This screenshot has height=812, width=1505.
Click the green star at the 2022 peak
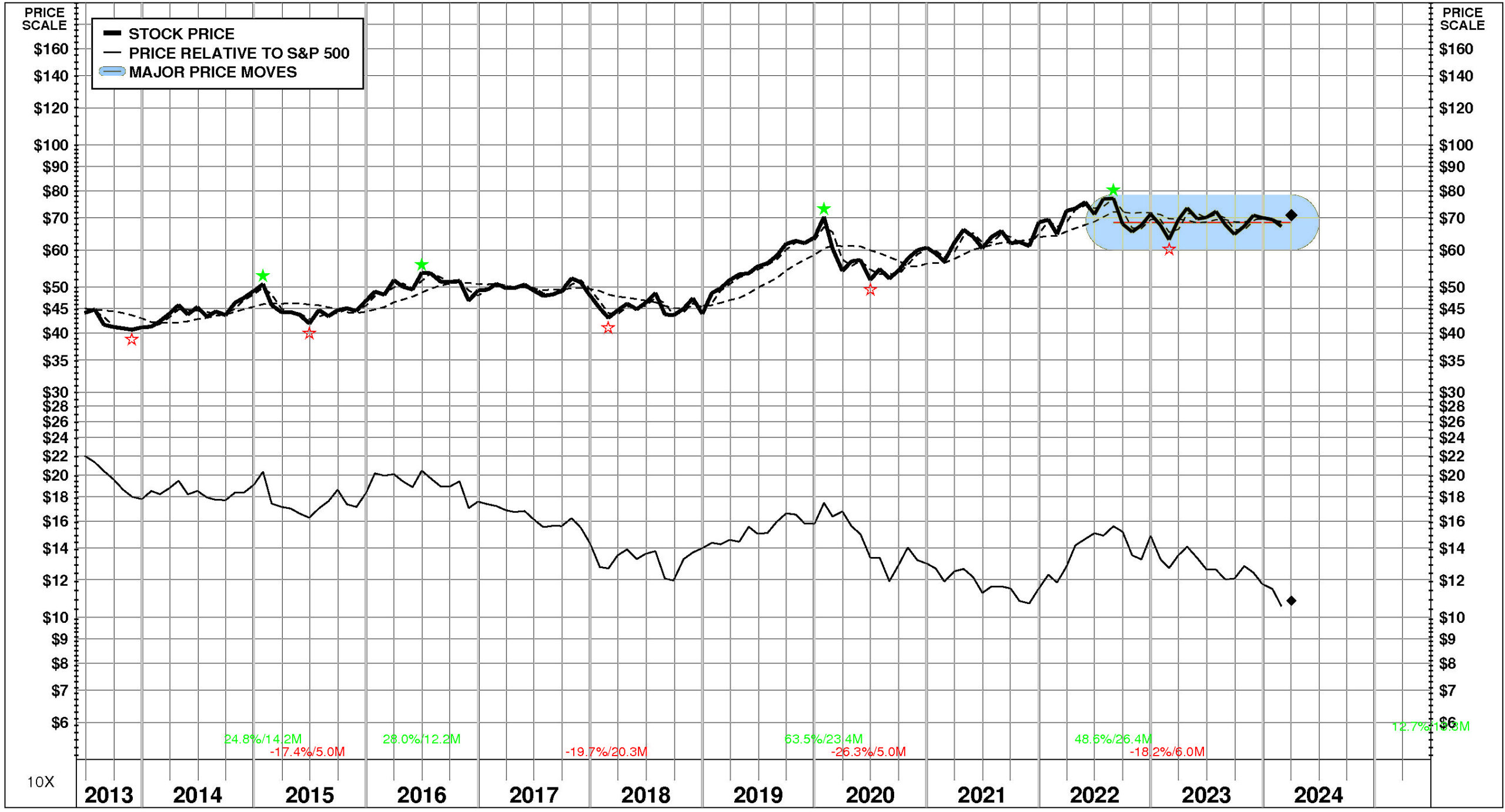[1112, 190]
